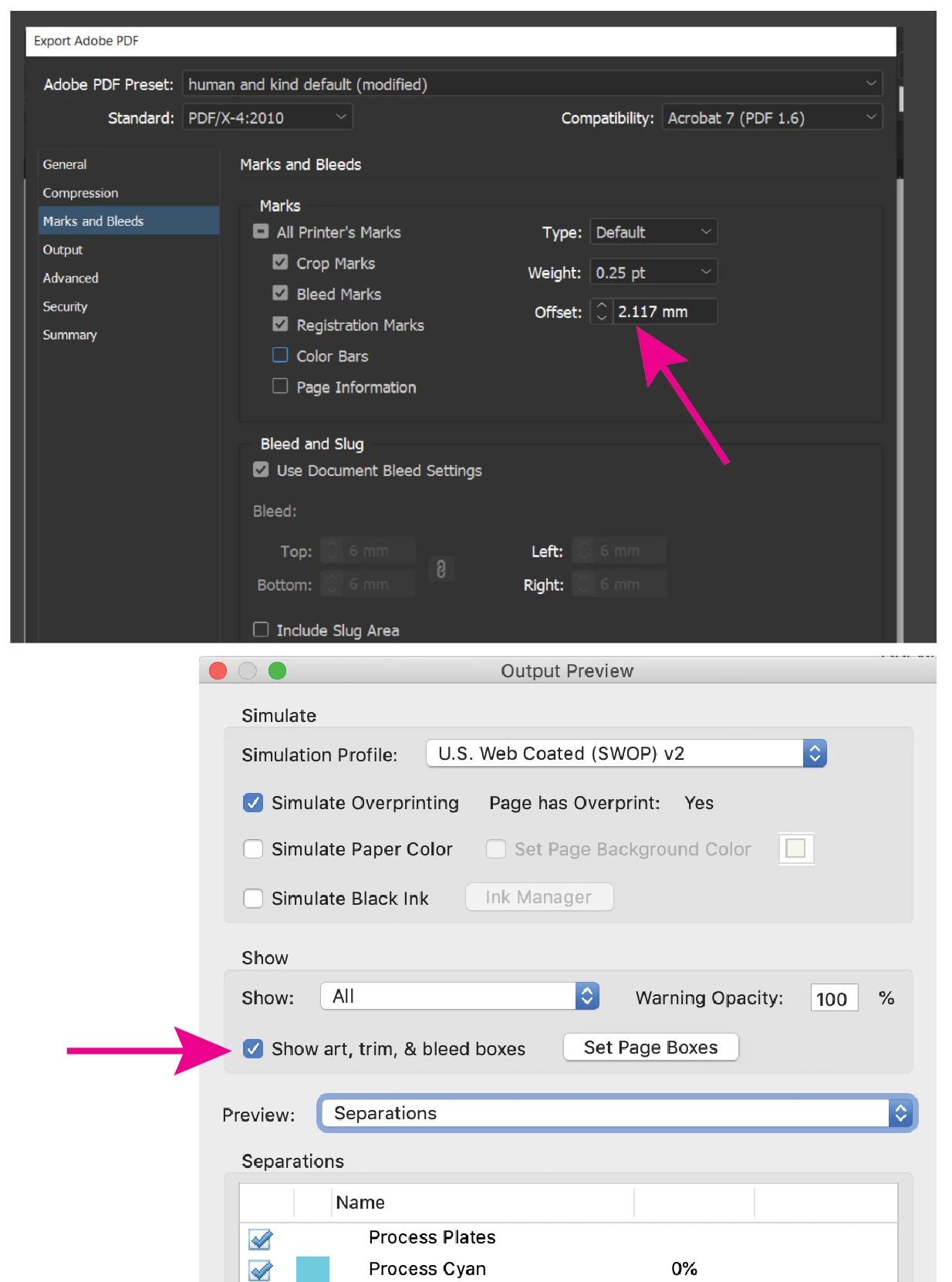Select the General category

(65, 164)
